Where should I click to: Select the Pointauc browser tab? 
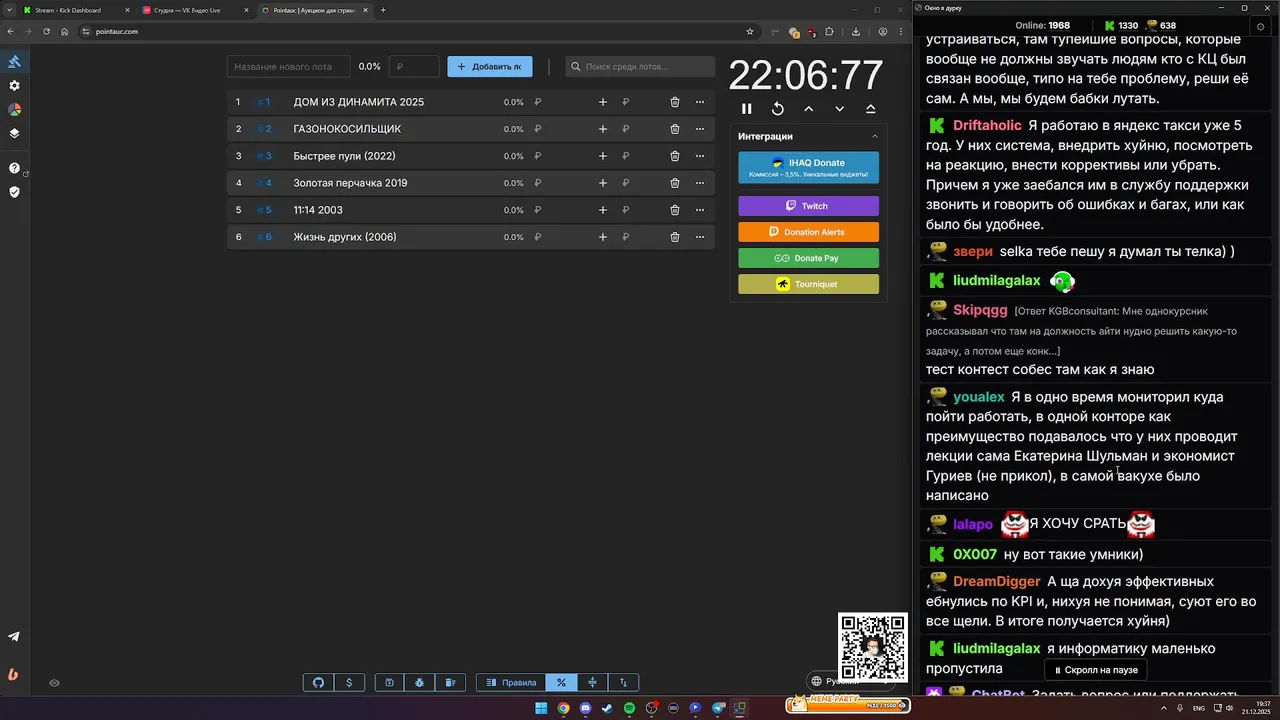pyautogui.click(x=314, y=10)
